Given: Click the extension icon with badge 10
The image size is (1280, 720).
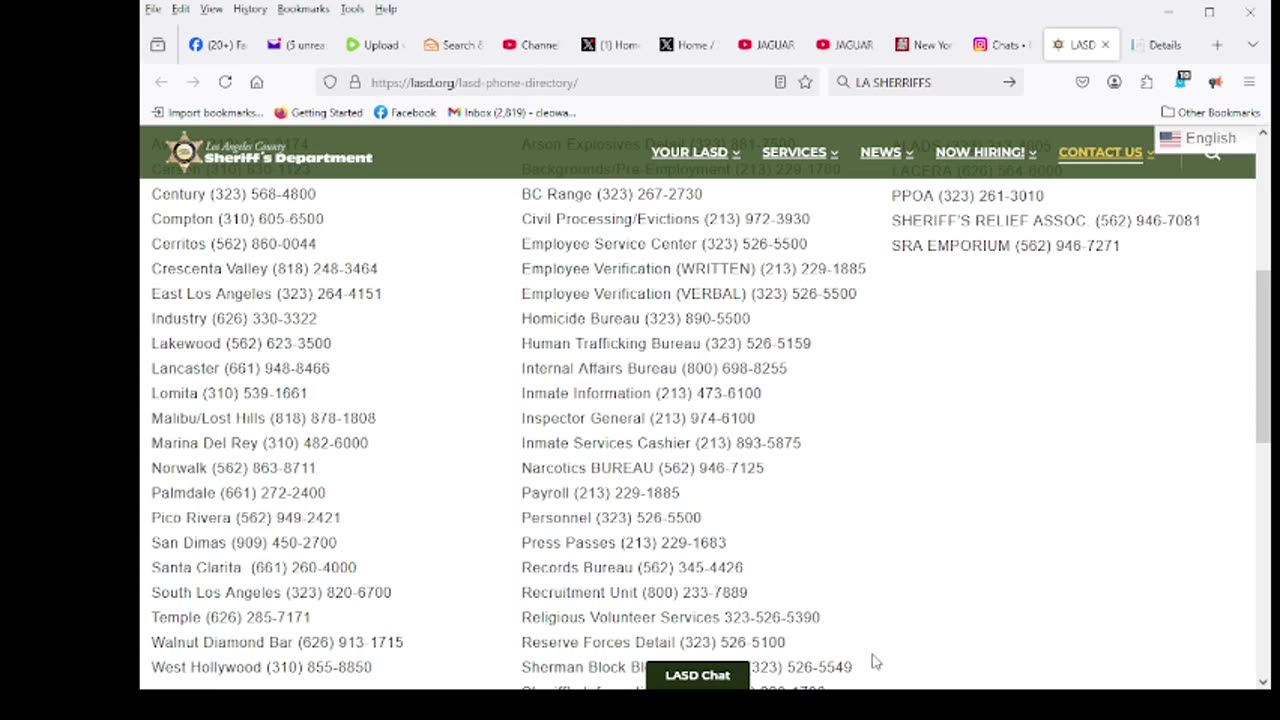Looking at the screenshot, I should tap(1181, 81).
